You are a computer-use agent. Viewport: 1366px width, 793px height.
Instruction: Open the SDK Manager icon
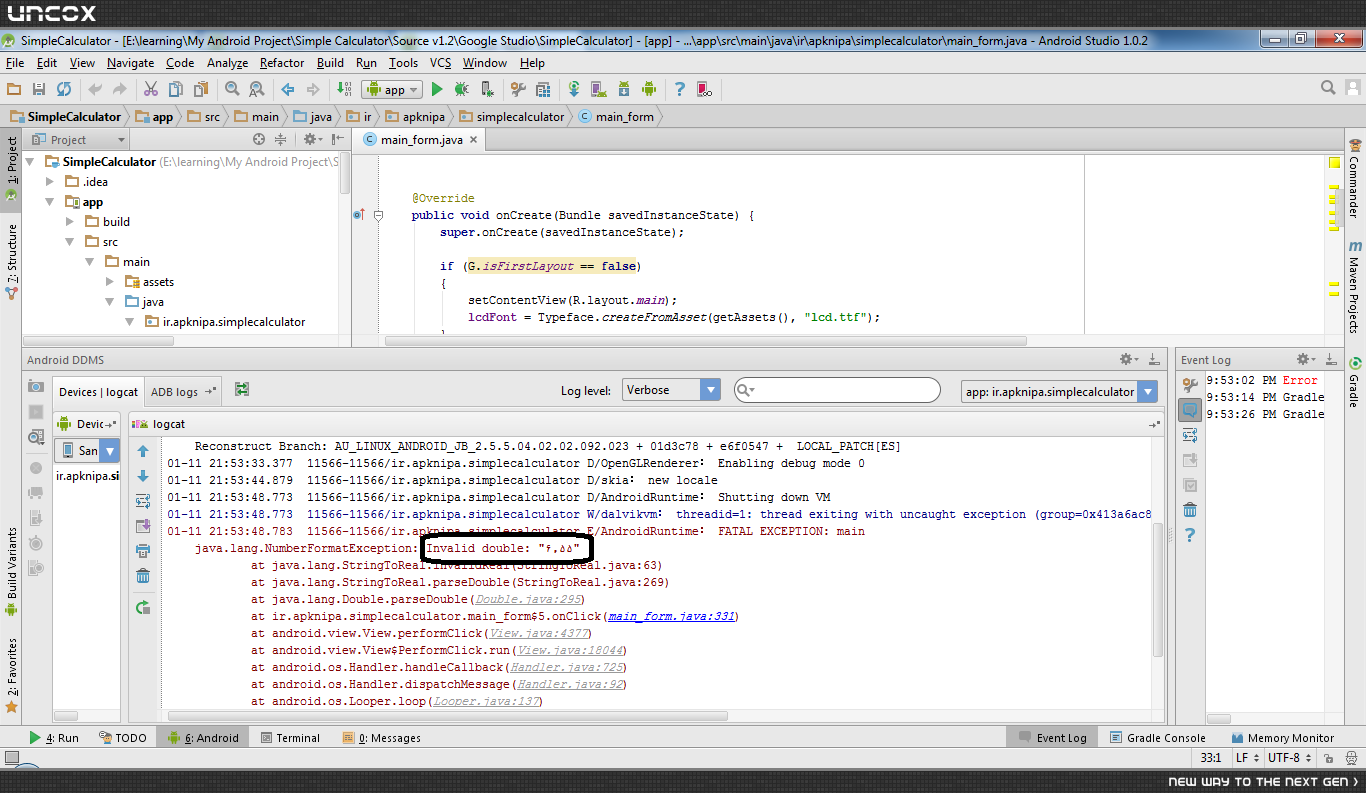(x=624, y=89)
